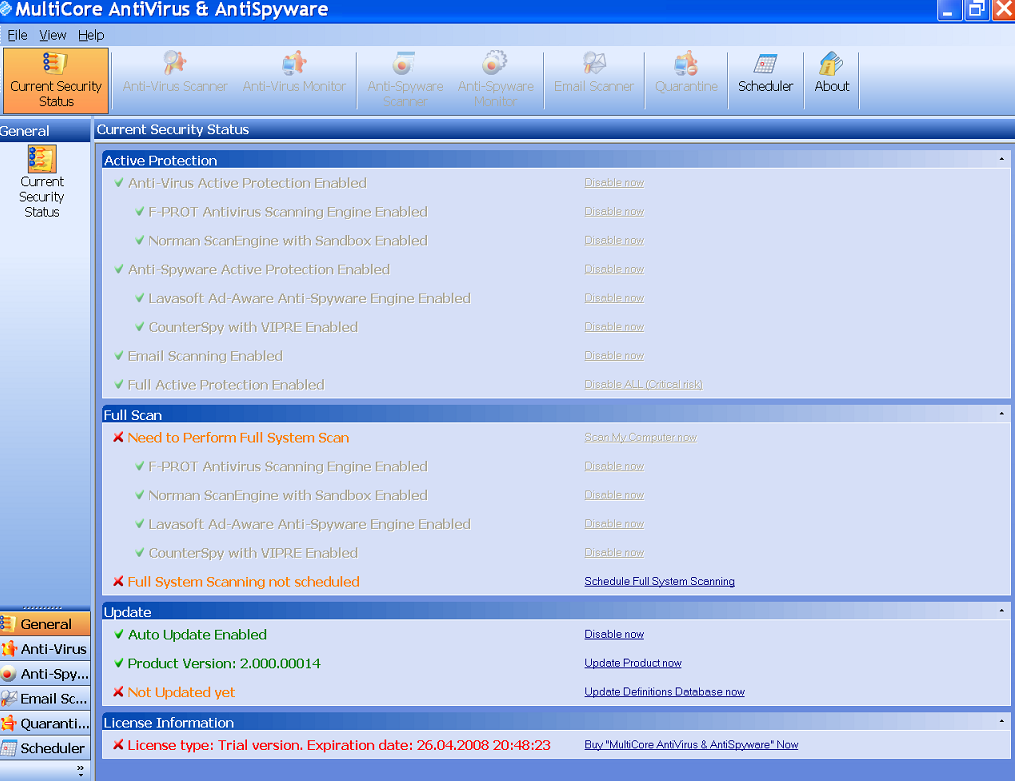Viewport: 1015px width, 781px height.
Task: Select Quaranti... in the sidebar navigation
Action: coord(45,723)
